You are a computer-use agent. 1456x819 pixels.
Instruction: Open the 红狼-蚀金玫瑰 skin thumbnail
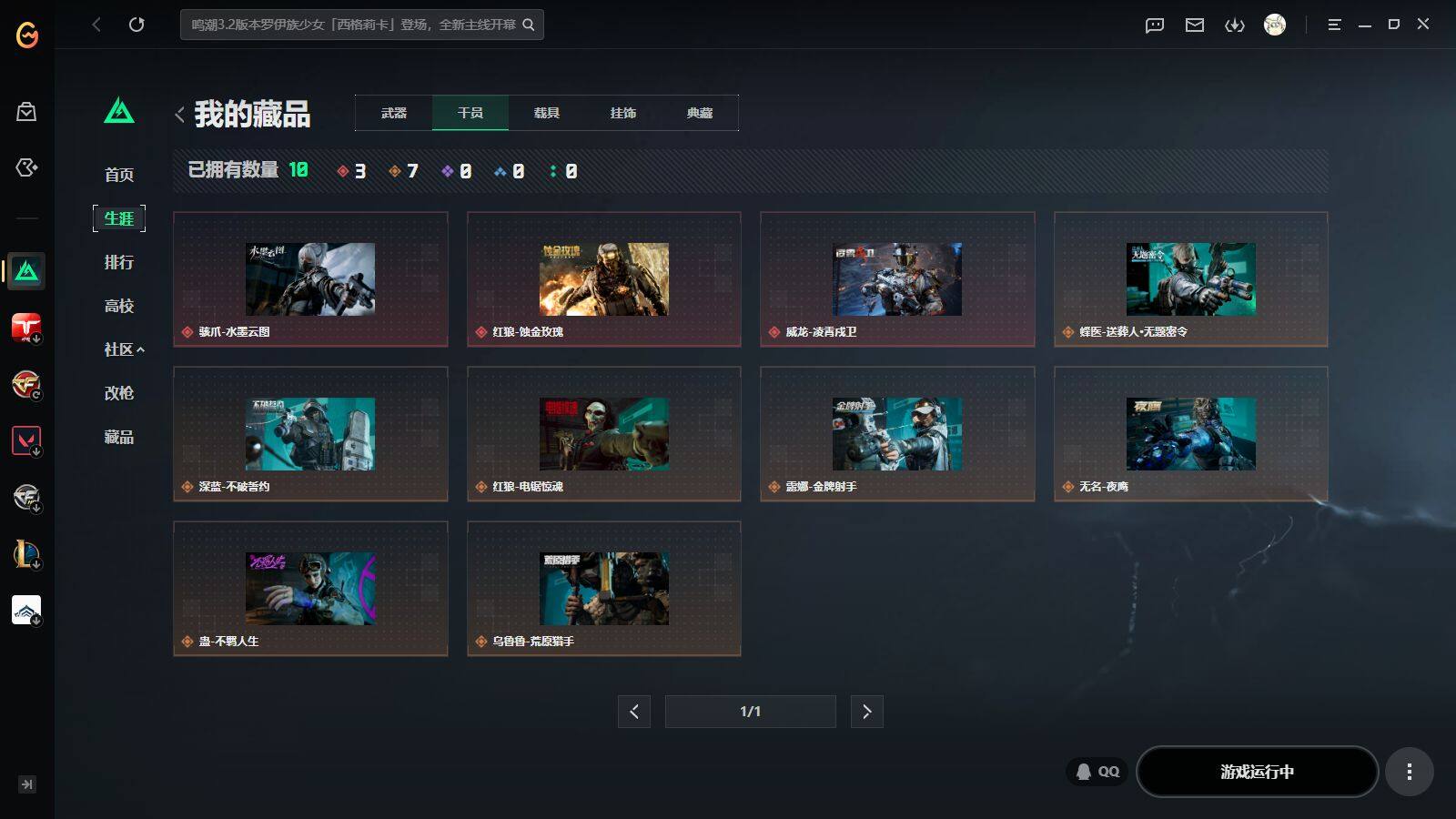pyautogui.click(x=604, y=278)
